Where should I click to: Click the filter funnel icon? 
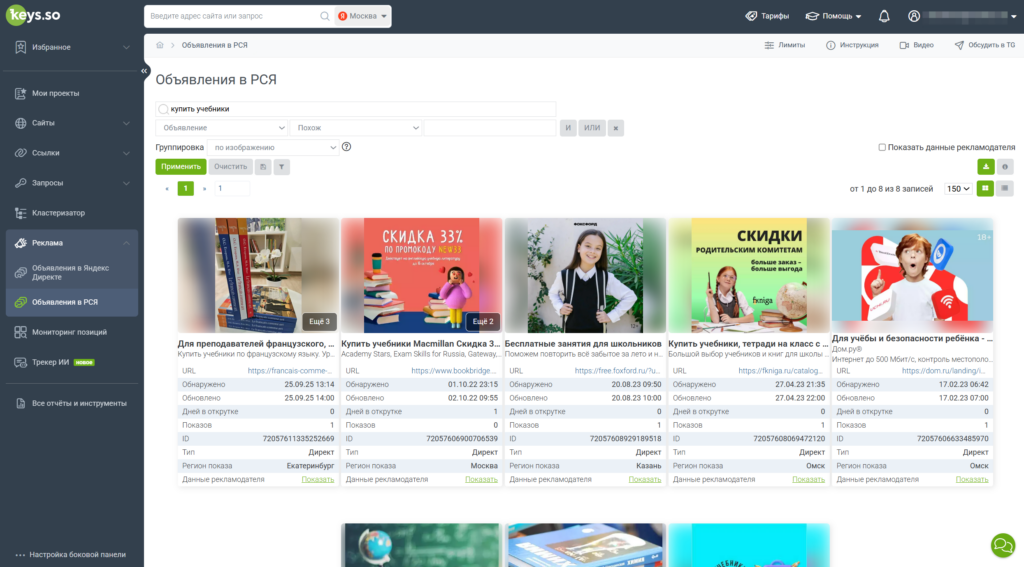[x=281, y=167]
